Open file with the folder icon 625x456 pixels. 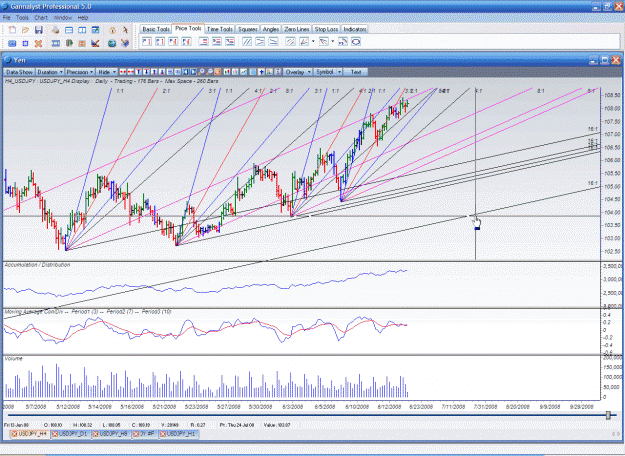coord(26,30)
